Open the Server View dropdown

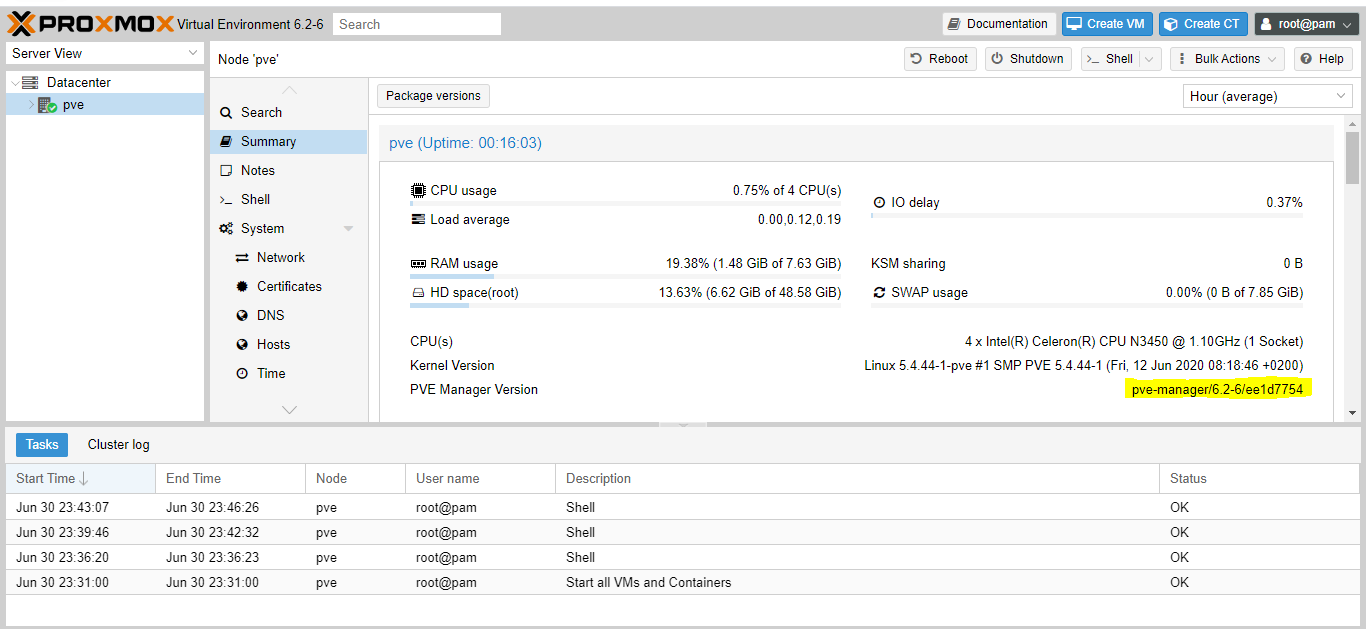coord(105,54)
